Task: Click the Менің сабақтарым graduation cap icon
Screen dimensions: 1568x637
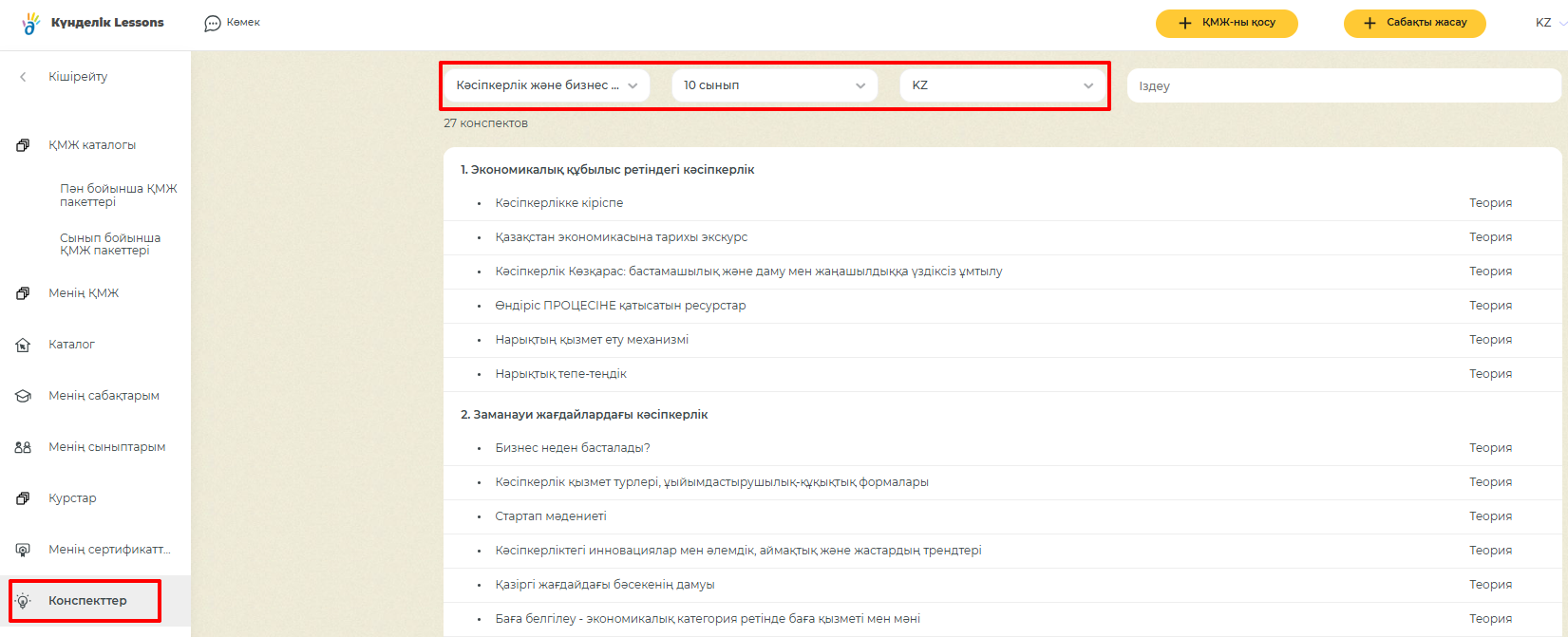Action: [x=23, y=396]
